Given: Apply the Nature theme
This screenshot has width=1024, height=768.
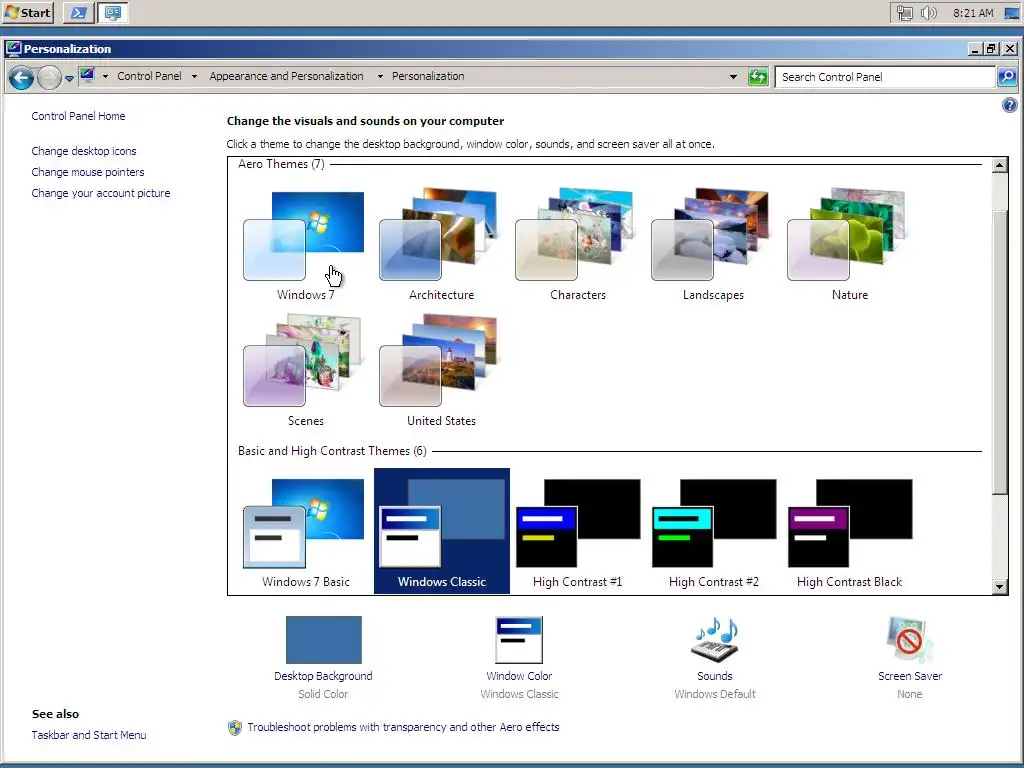Looking at the screenshot, I should [x=849, y=245].
